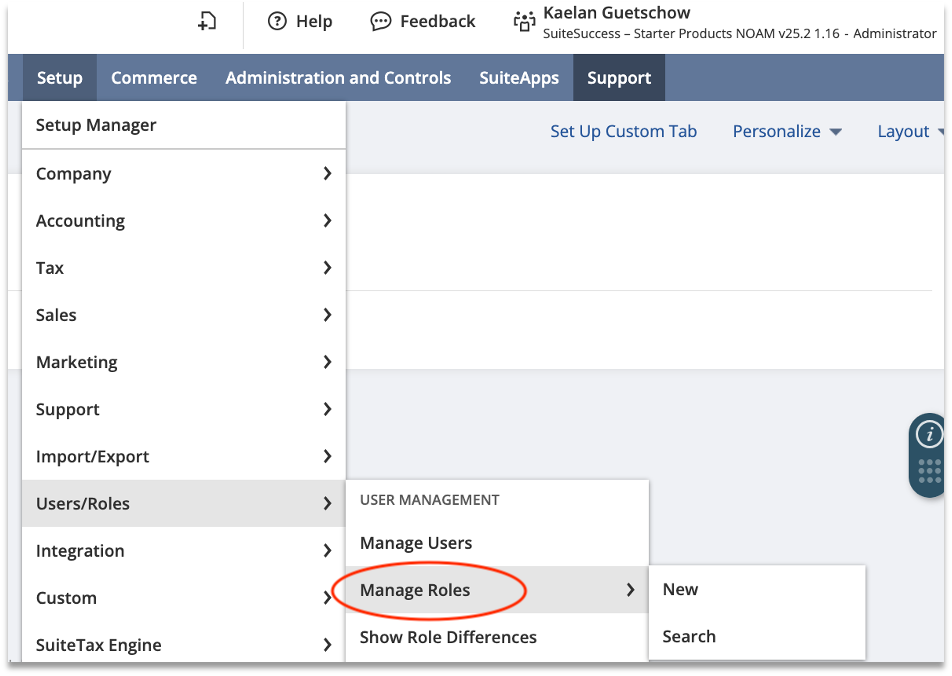Image resolution: width=952 pixels, height=676 pixels.
Task: Expand chevron next to Users/Roles
Action: tap(327, 504)
